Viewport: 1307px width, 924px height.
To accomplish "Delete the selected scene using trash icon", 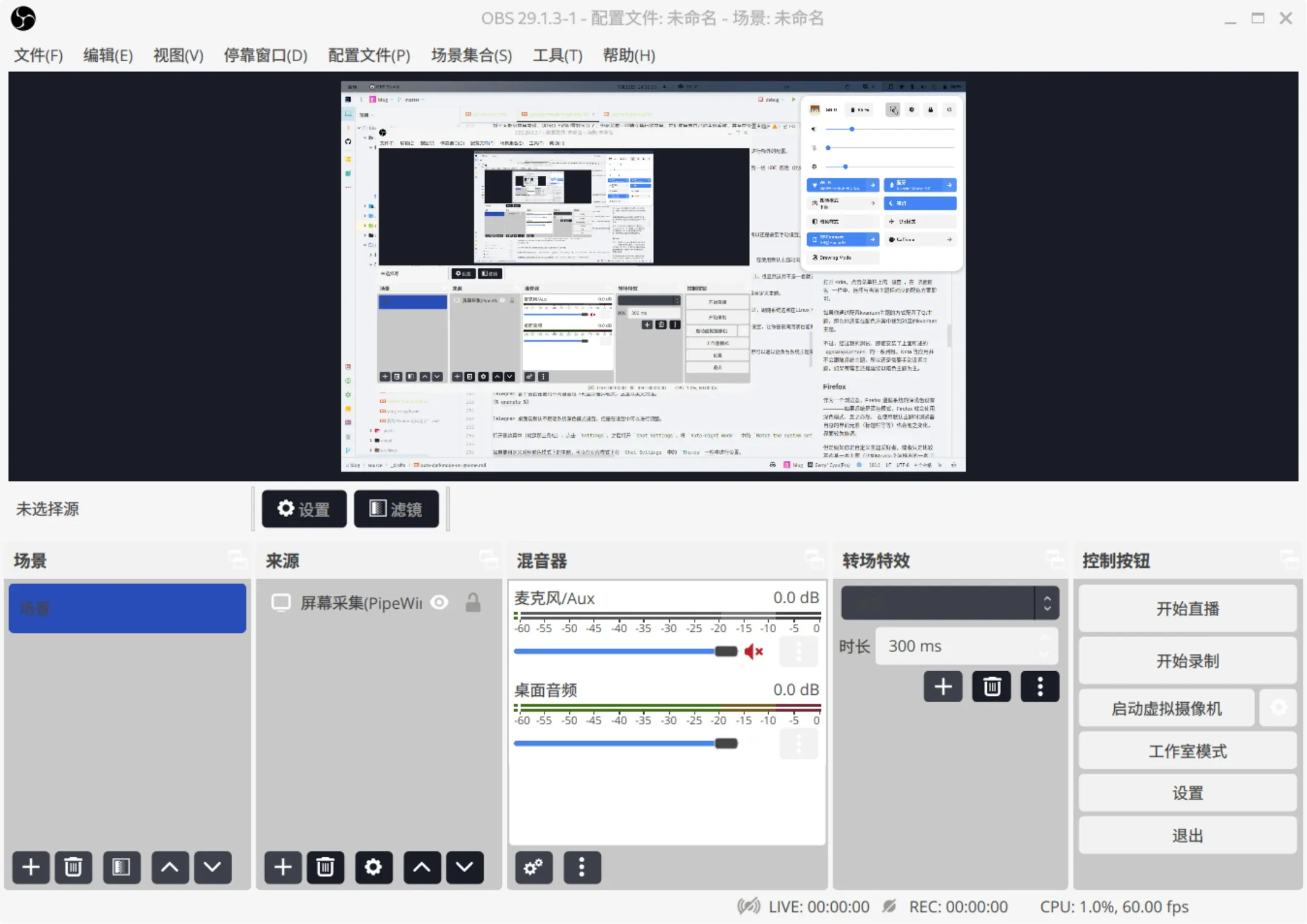I will click(x=73, y=868).
